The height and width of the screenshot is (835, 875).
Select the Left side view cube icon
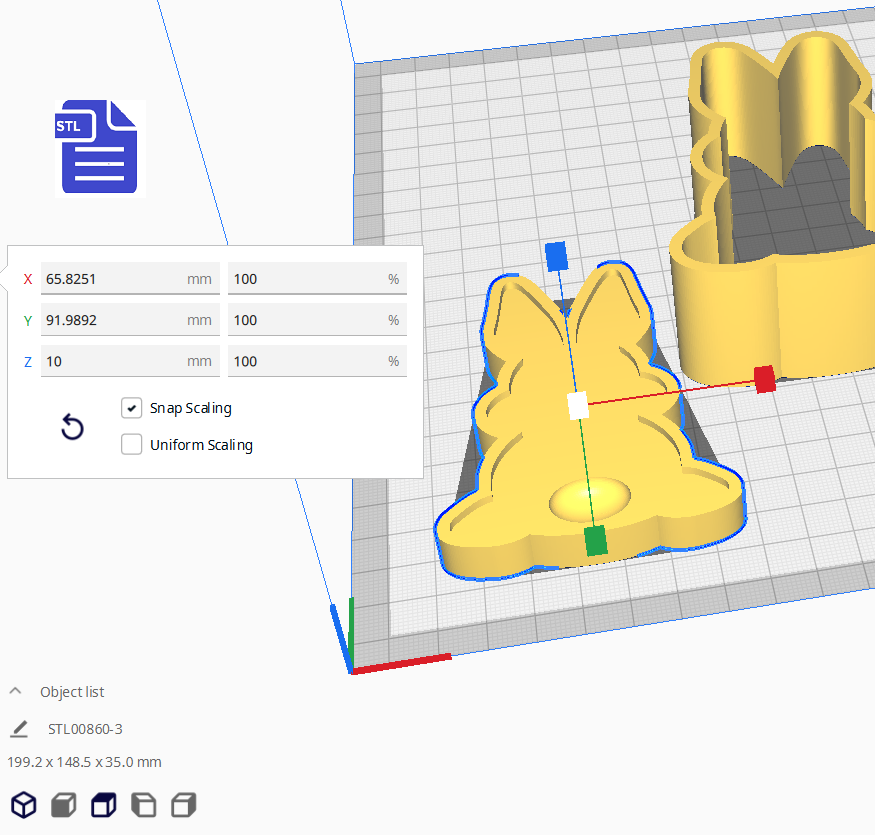pos(143,804)
